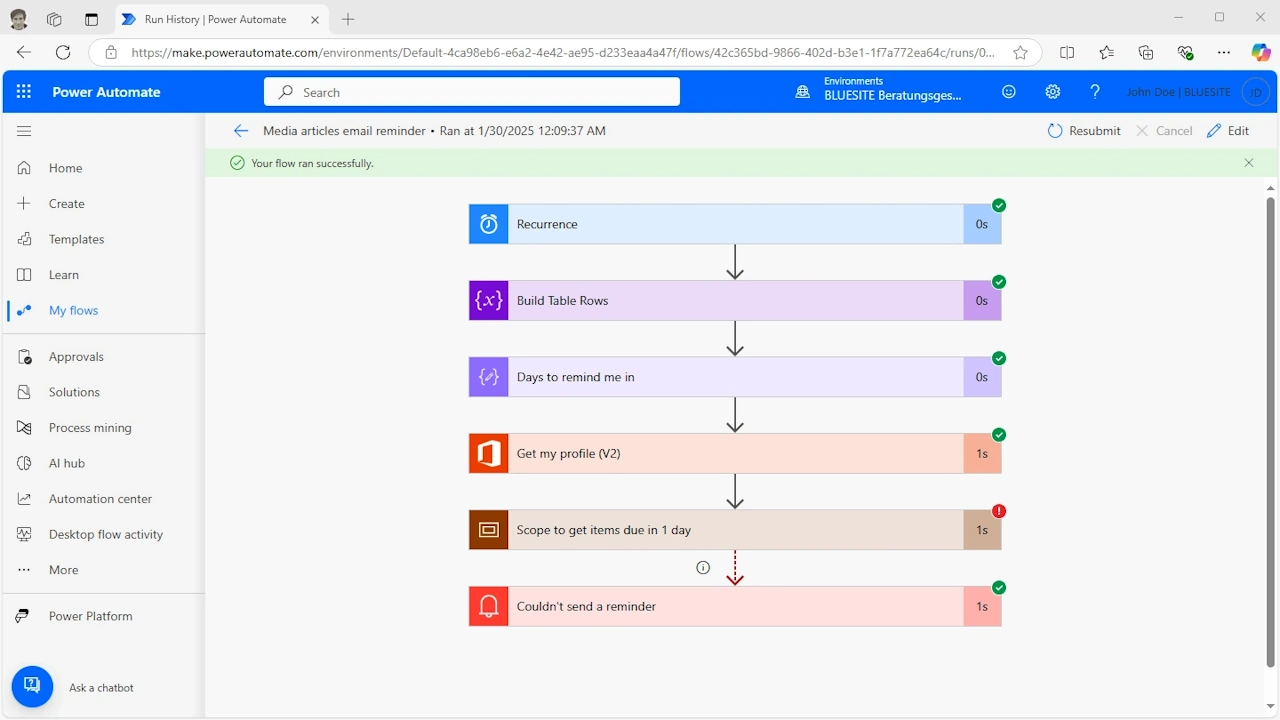Click the Build Table Rows expression icon

click(488, 300)
